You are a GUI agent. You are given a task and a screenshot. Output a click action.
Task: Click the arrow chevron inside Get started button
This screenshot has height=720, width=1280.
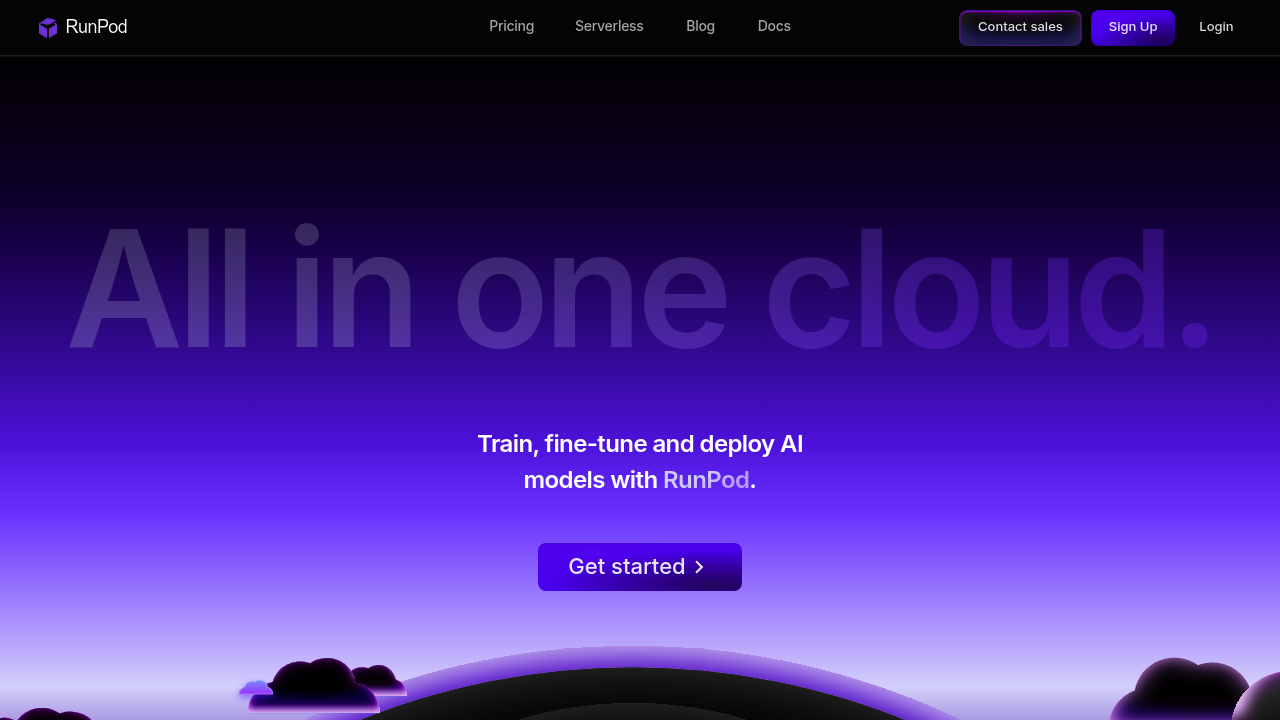tap(698, 567)
